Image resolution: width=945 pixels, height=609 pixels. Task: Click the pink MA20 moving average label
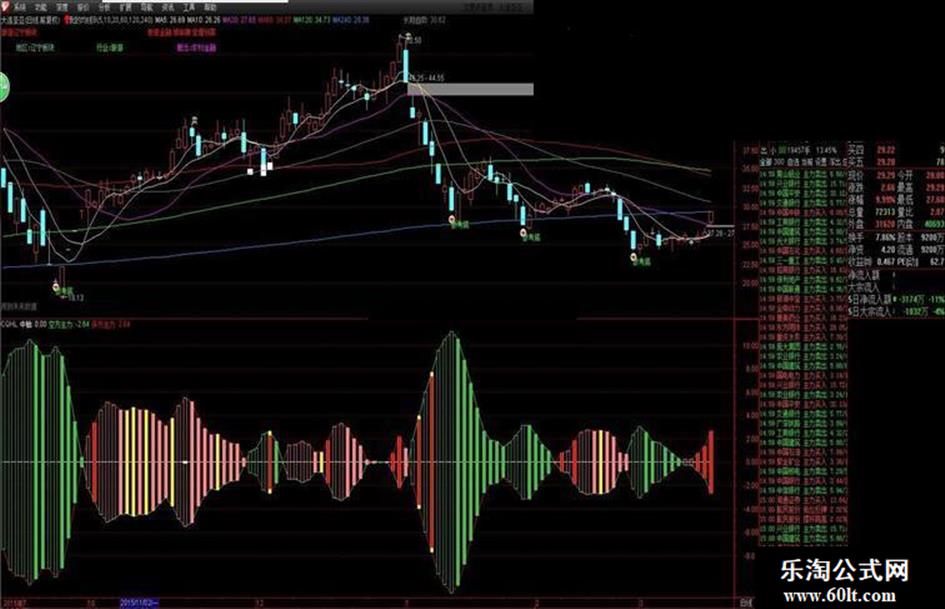pyautogui.click(x=239, y=20)
